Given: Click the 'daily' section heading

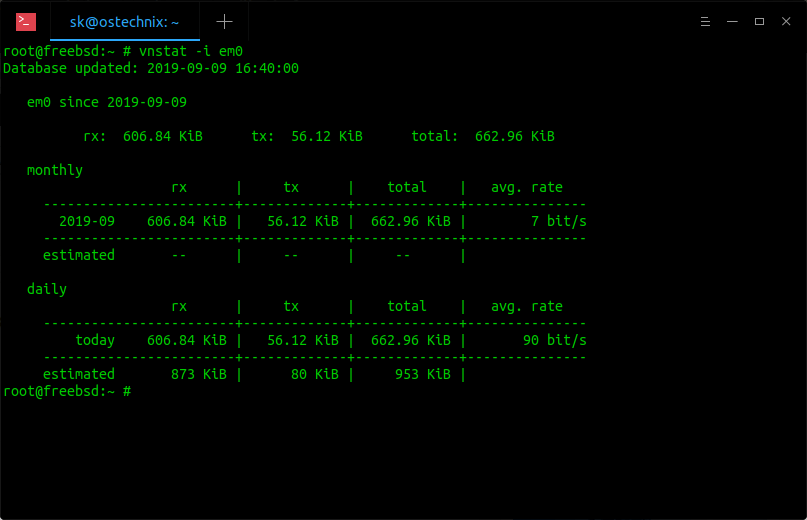Looking at the screenshot, I should [47, 289].
